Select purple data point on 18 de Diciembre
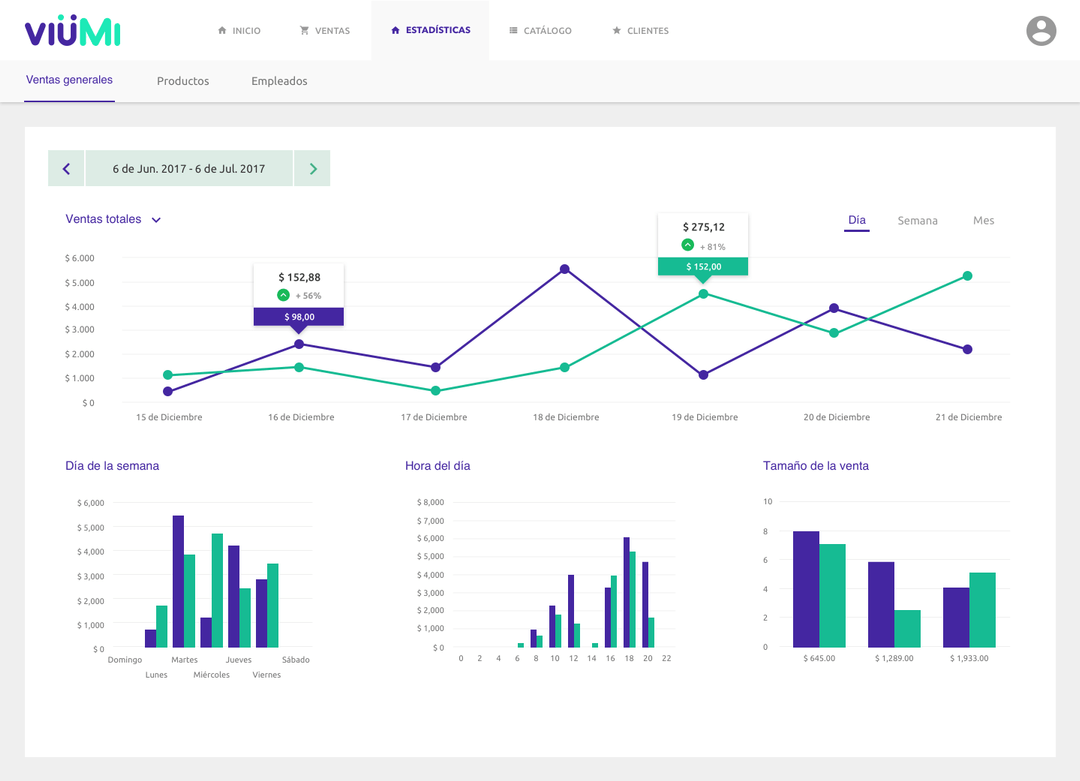Viewport: 1080px width, 781px height. 565,269
